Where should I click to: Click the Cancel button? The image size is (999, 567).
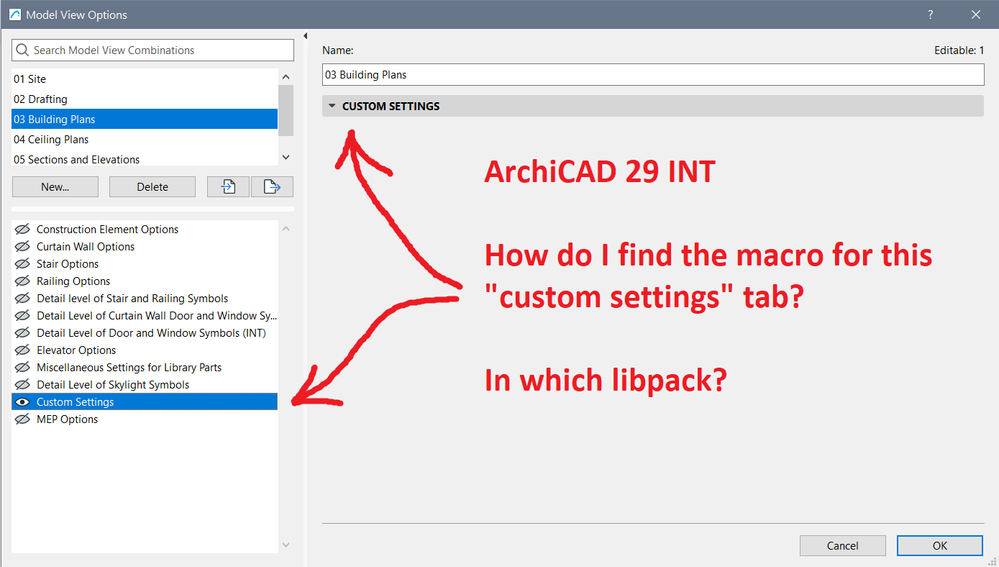[842, 545]
